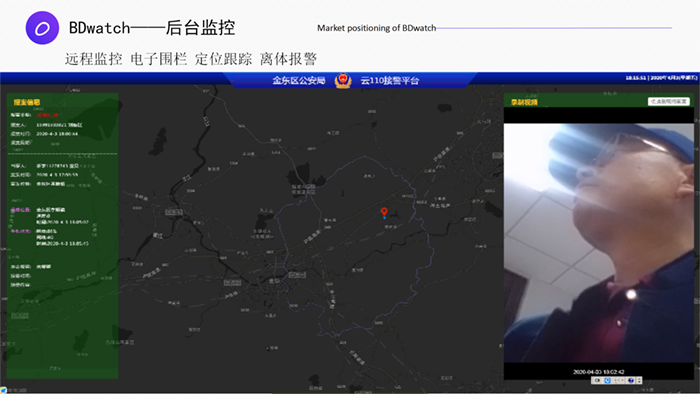Click the white button in video panel header

point(669,102)
